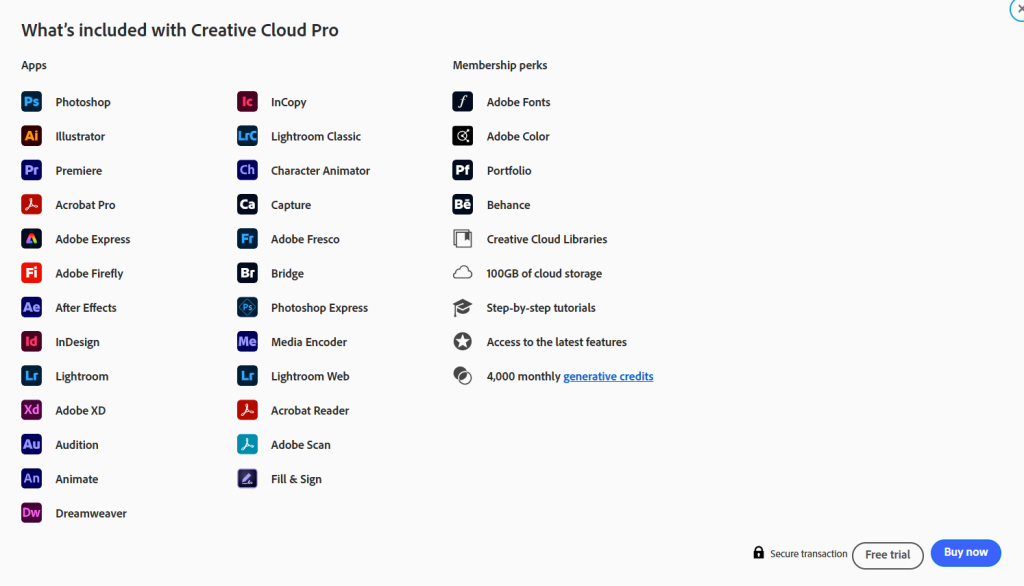Click the Acrobat Pro label
This screenshot has height=586, width=1024.
point(85,205)
